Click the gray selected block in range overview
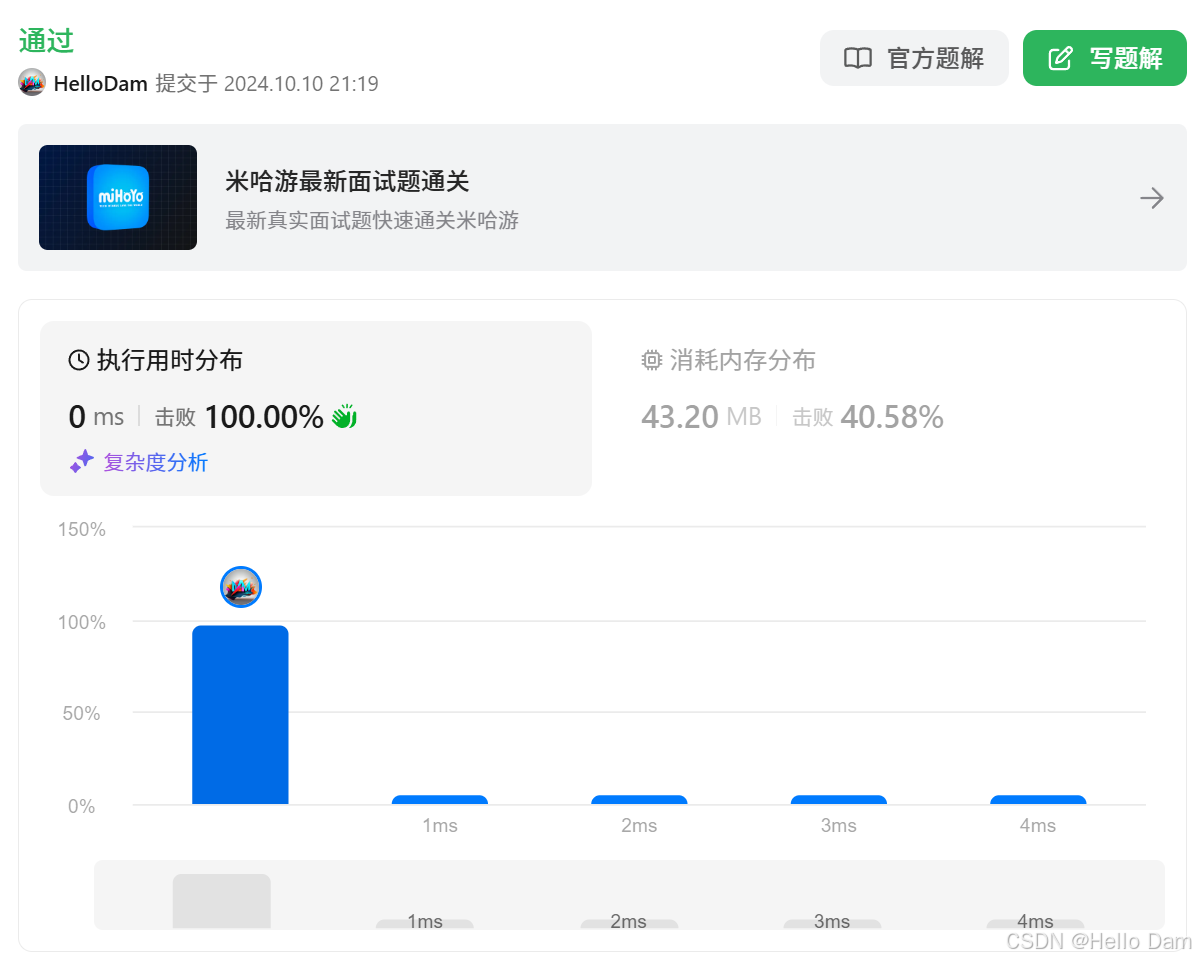1196x961 pixels. pos(222,901)
